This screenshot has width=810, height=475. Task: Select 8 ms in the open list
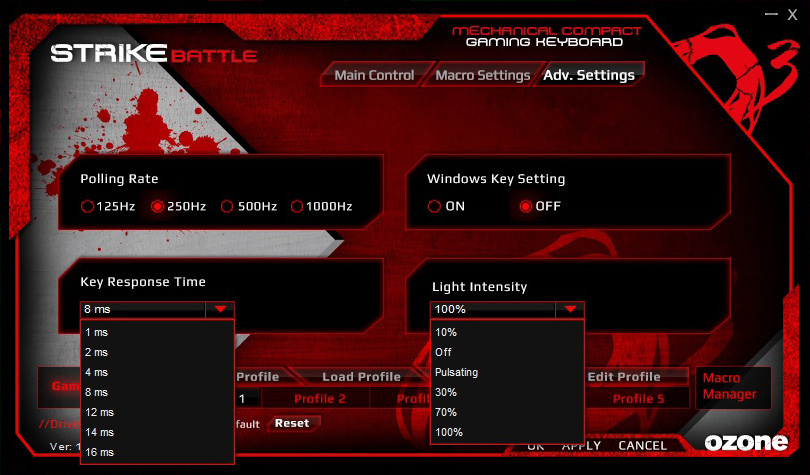coord(158,392)
